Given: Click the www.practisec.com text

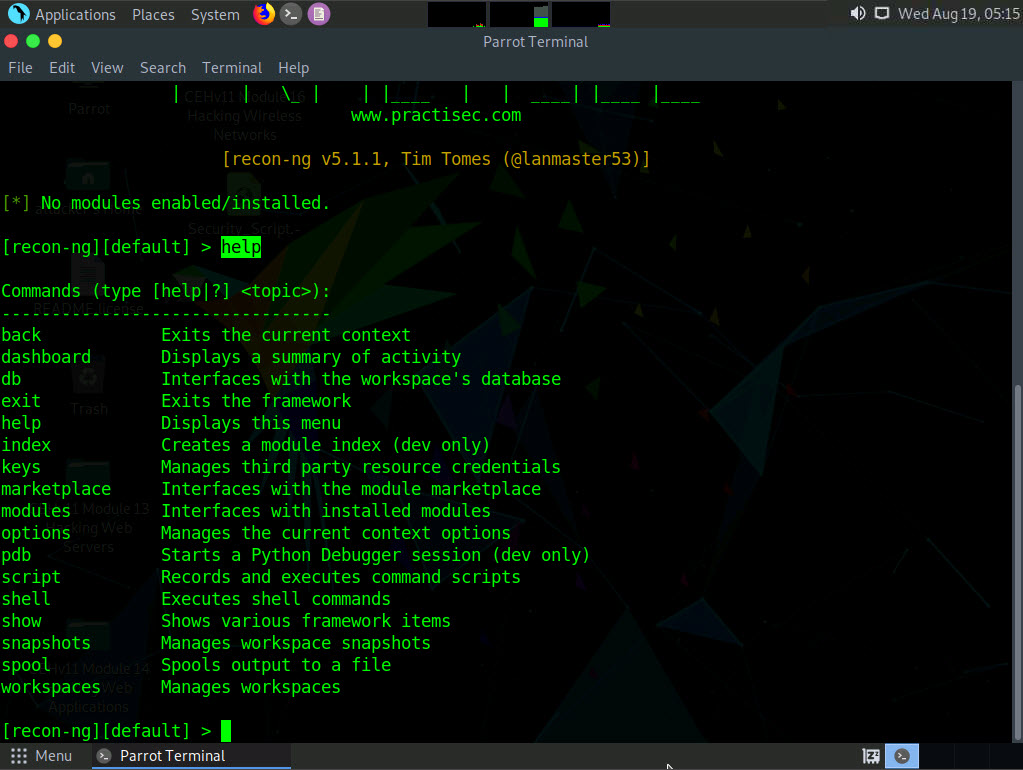Looking at the screenshot, I should (x=436, y=116).
